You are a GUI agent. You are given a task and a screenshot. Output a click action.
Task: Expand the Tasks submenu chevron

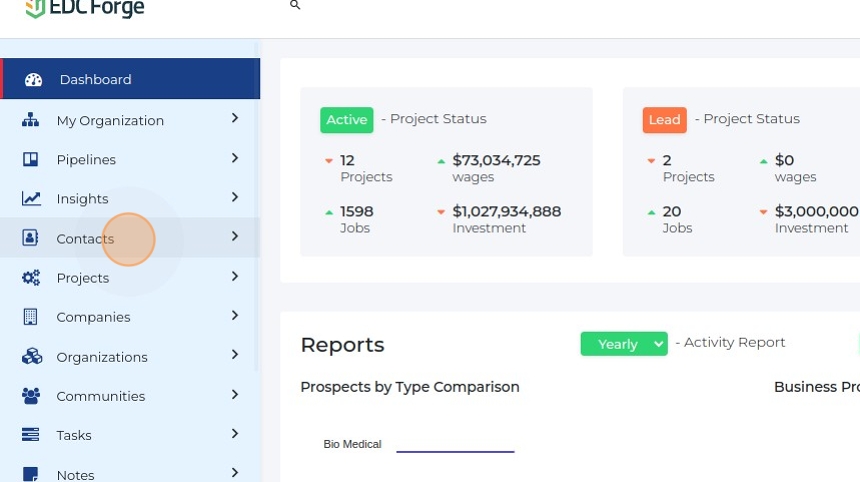coord(235,434)
